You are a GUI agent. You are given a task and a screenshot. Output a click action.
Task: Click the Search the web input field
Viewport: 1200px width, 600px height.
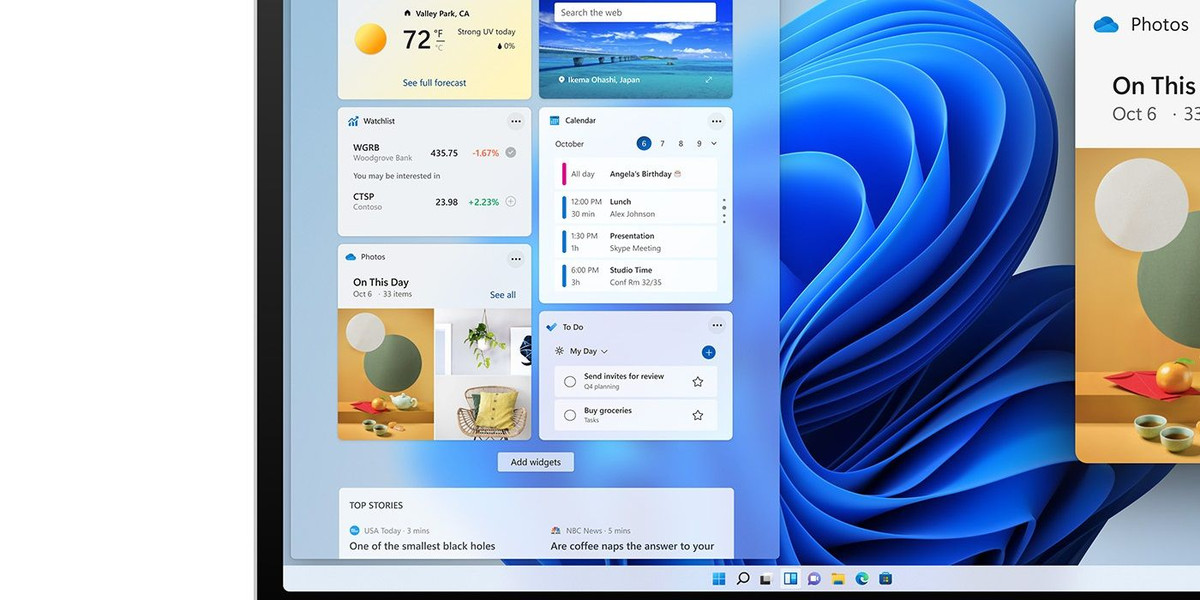tap(633, 11)
